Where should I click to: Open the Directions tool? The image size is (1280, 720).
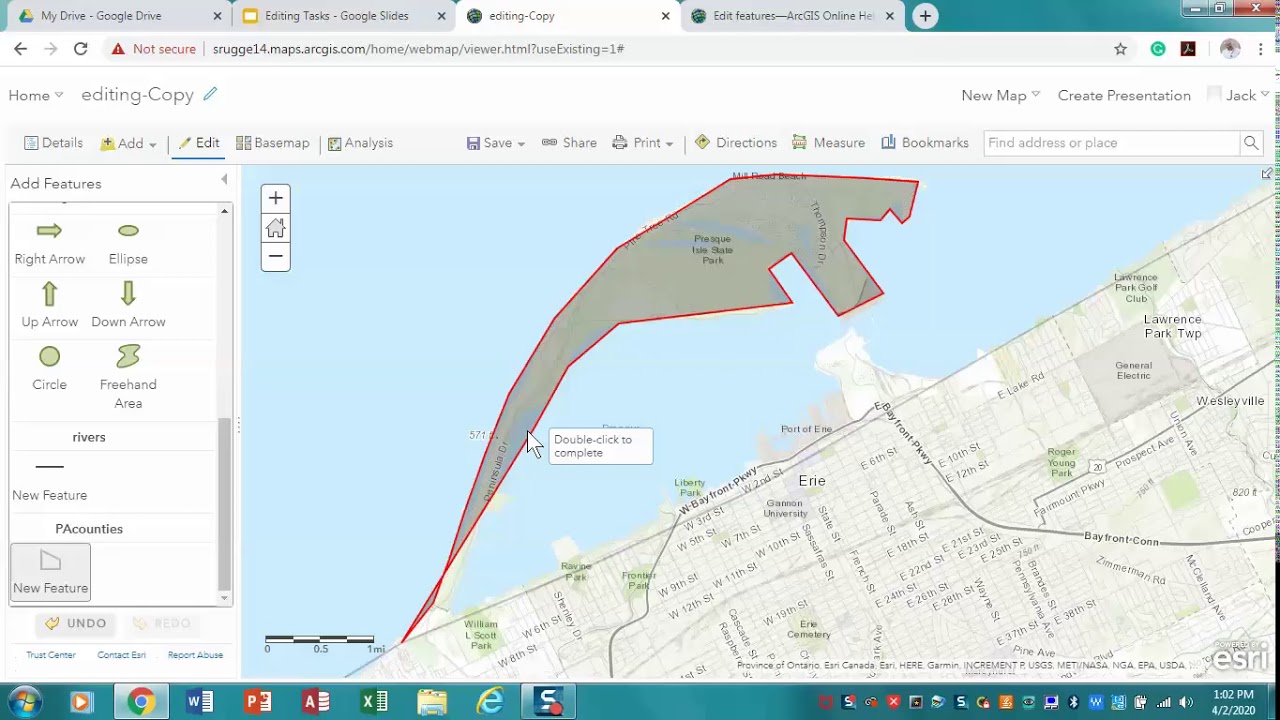click(735, 143)
